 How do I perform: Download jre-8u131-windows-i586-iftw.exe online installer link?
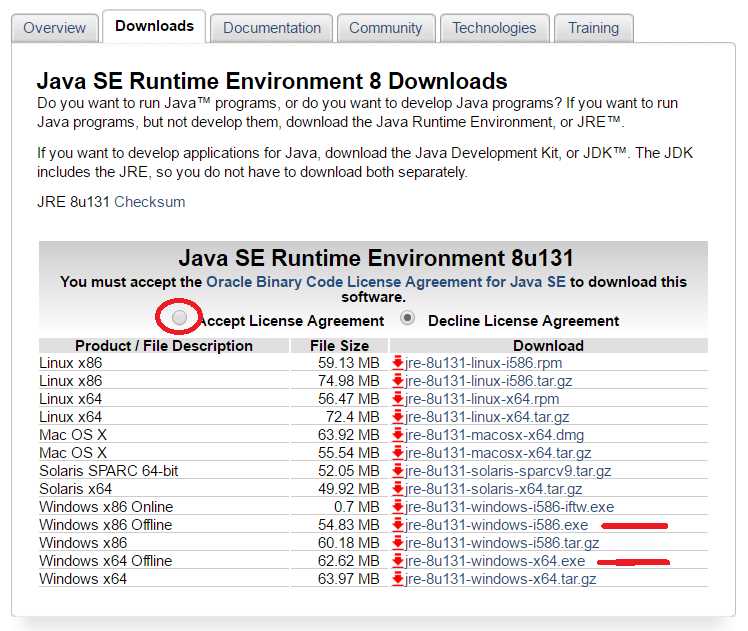509,507
